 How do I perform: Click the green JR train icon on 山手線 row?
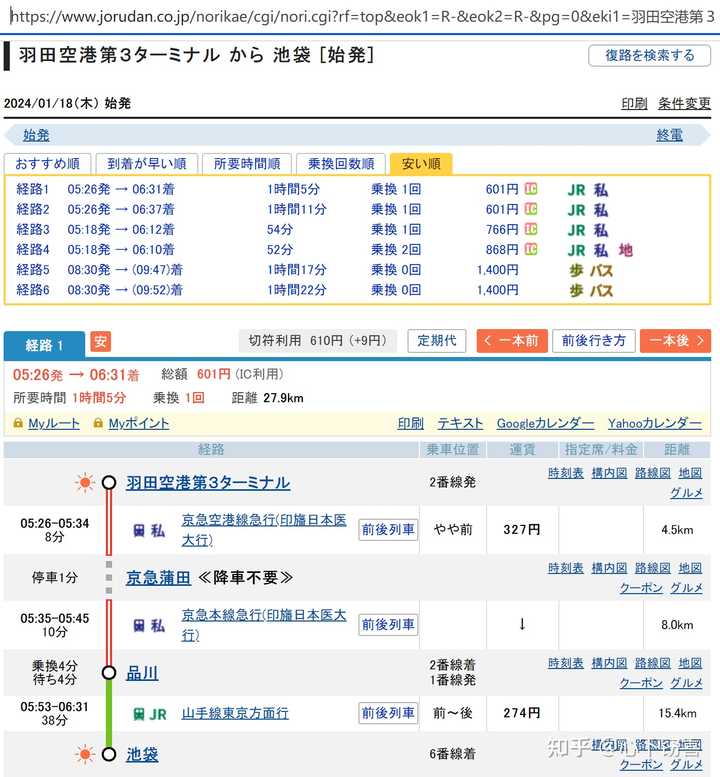coord(139,714)
